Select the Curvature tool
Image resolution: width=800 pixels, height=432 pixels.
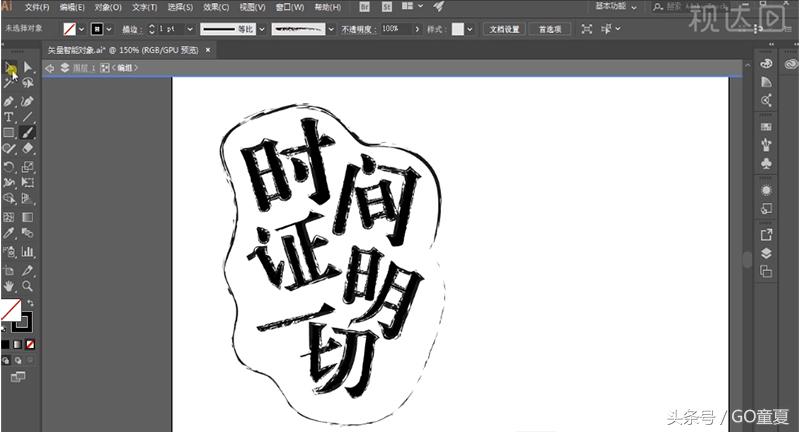(x=28, y=101)
